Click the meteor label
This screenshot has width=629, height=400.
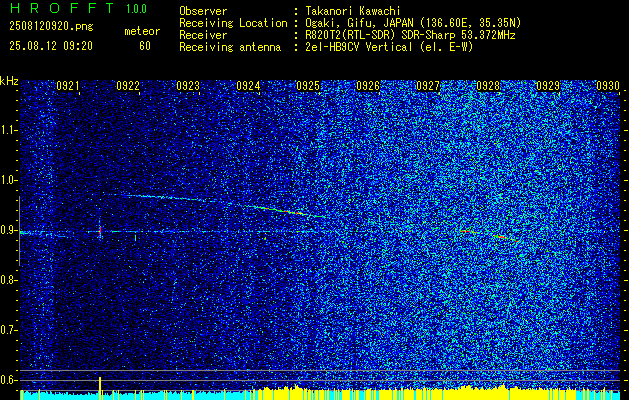142,31
